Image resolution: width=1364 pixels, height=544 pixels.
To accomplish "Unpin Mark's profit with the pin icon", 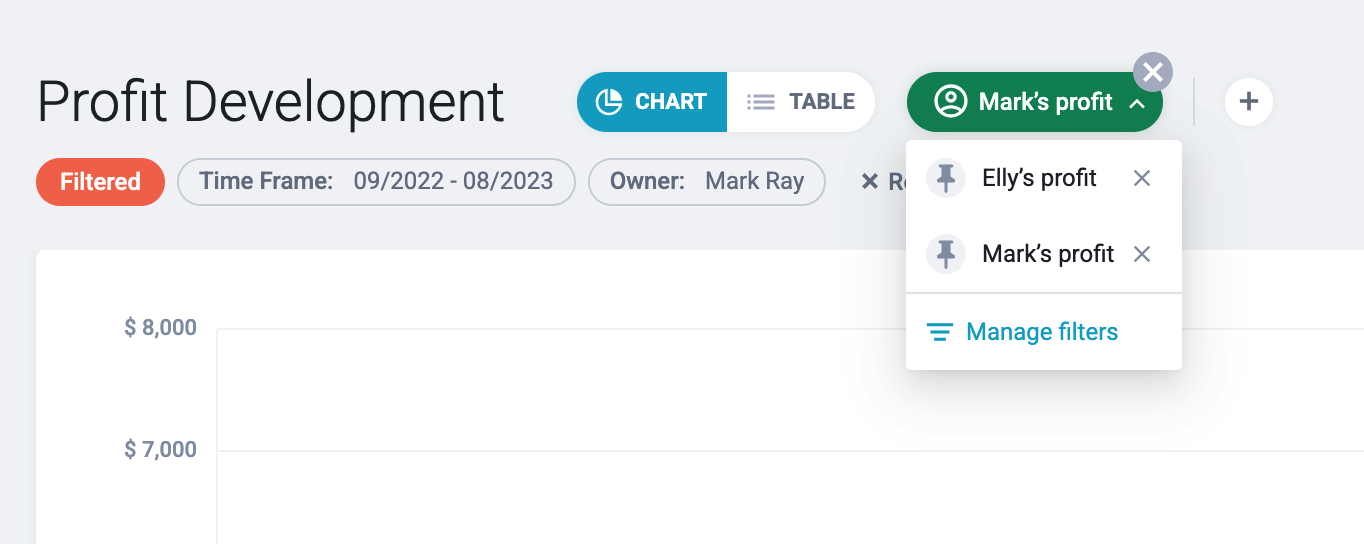I will (946, 254).
